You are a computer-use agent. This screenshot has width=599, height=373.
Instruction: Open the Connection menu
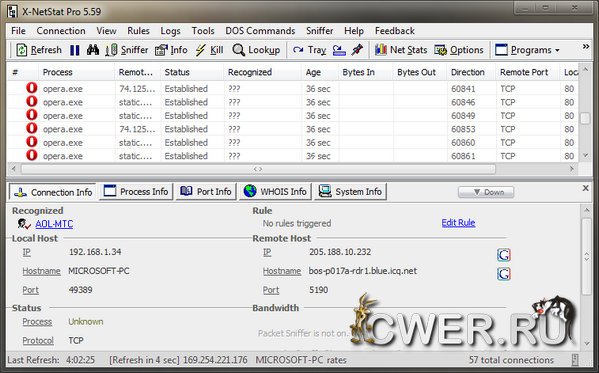tap(61, 31)
